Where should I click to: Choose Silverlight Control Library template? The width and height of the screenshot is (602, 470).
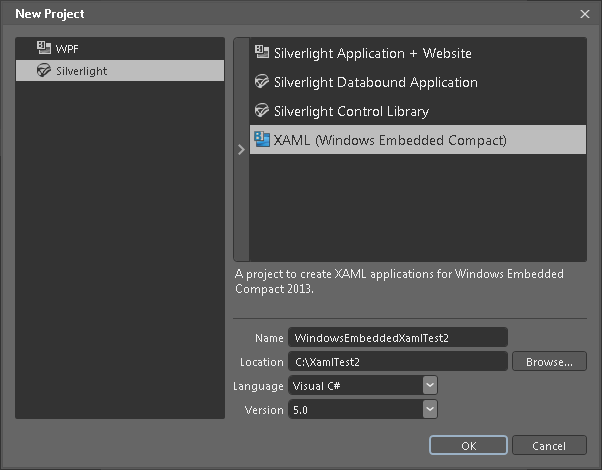pos(418,111)
